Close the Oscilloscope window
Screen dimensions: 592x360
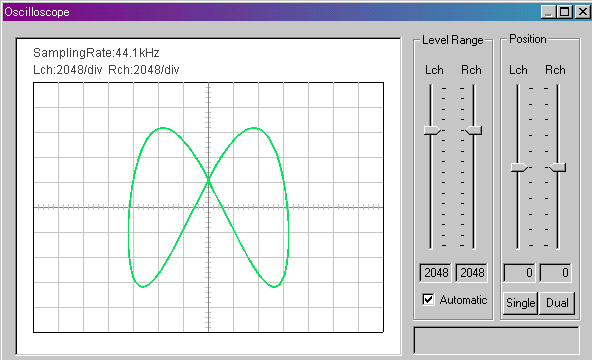tap(582, 12)
